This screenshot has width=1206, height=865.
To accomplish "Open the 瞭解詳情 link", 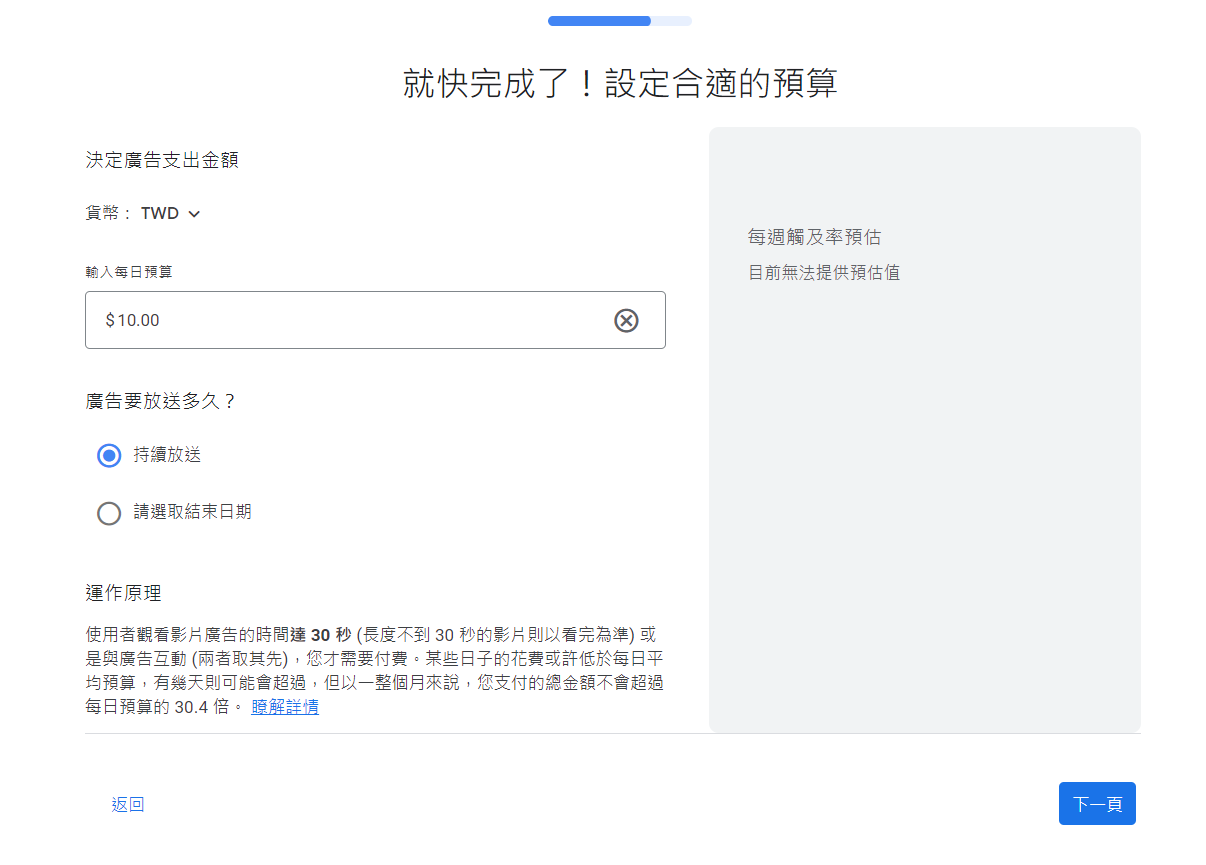I will (x=285, y=707).
